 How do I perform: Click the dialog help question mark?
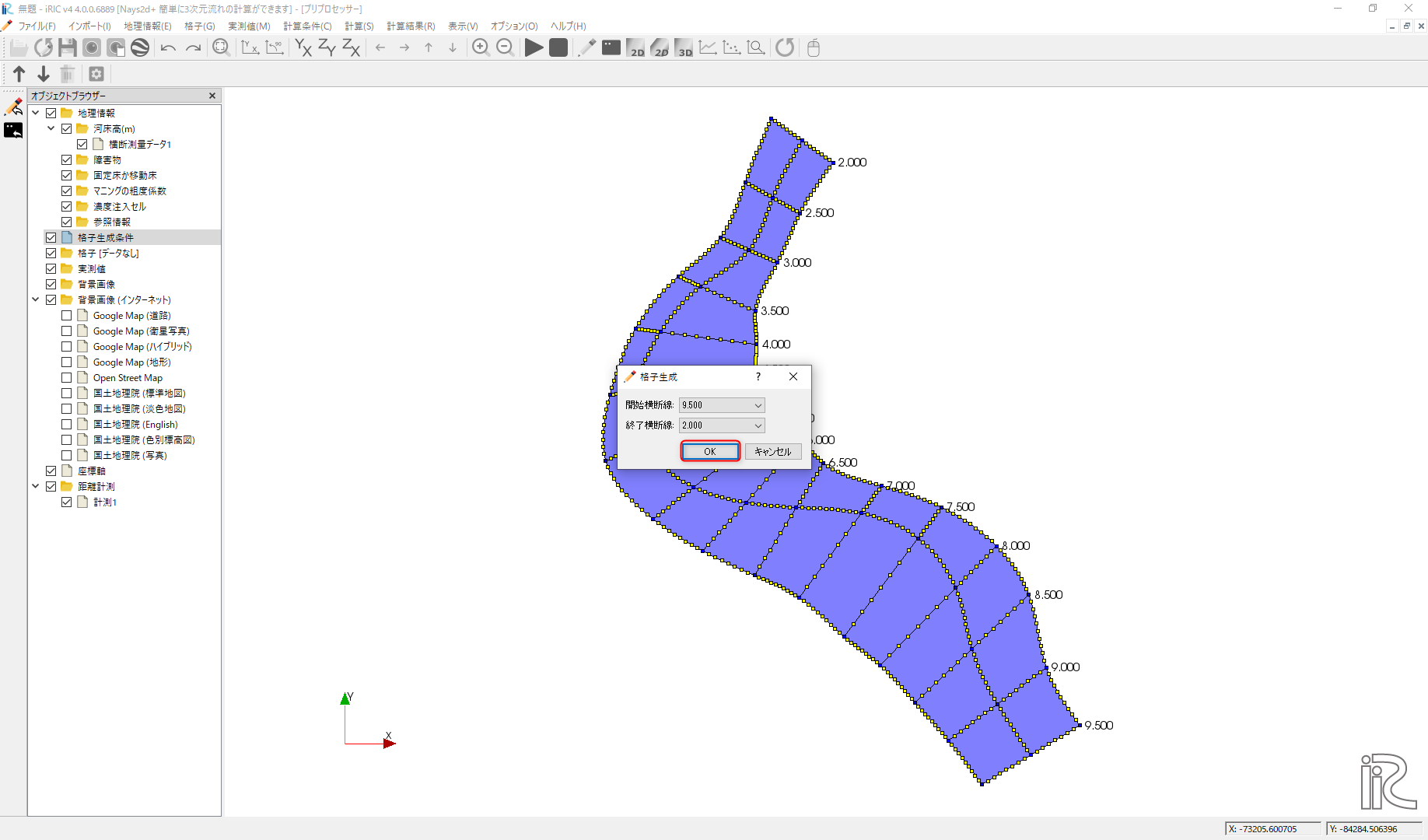coord(758,376)
